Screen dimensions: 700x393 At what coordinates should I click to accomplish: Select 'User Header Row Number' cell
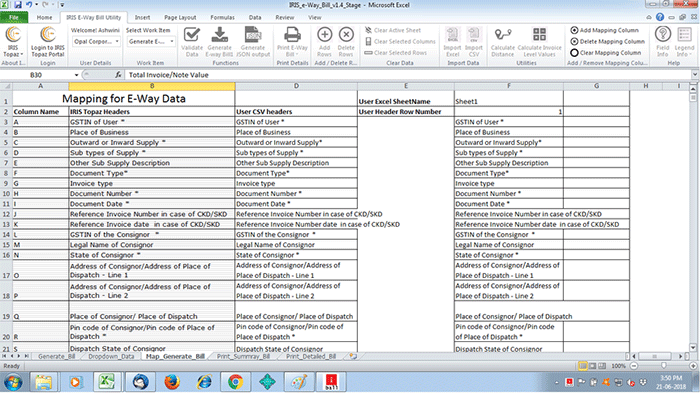coord(405,112)
